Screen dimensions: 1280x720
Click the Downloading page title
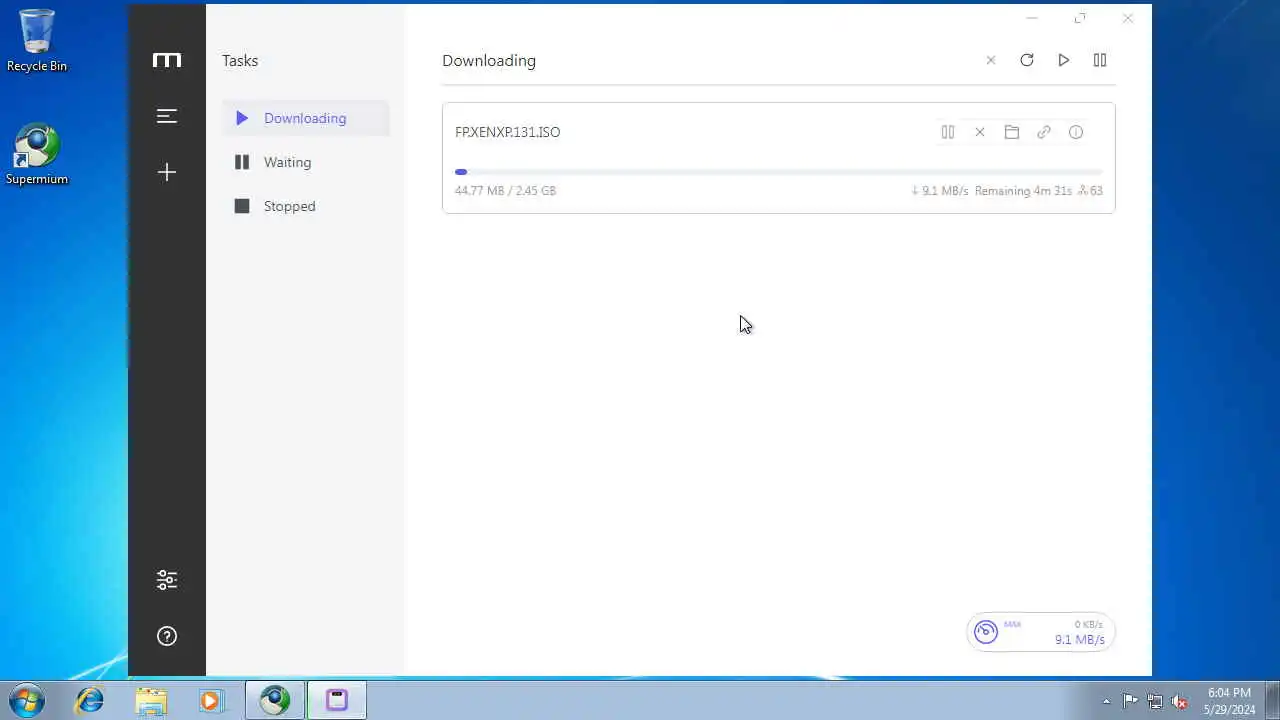pyautogui.click(x=489, y=60)
